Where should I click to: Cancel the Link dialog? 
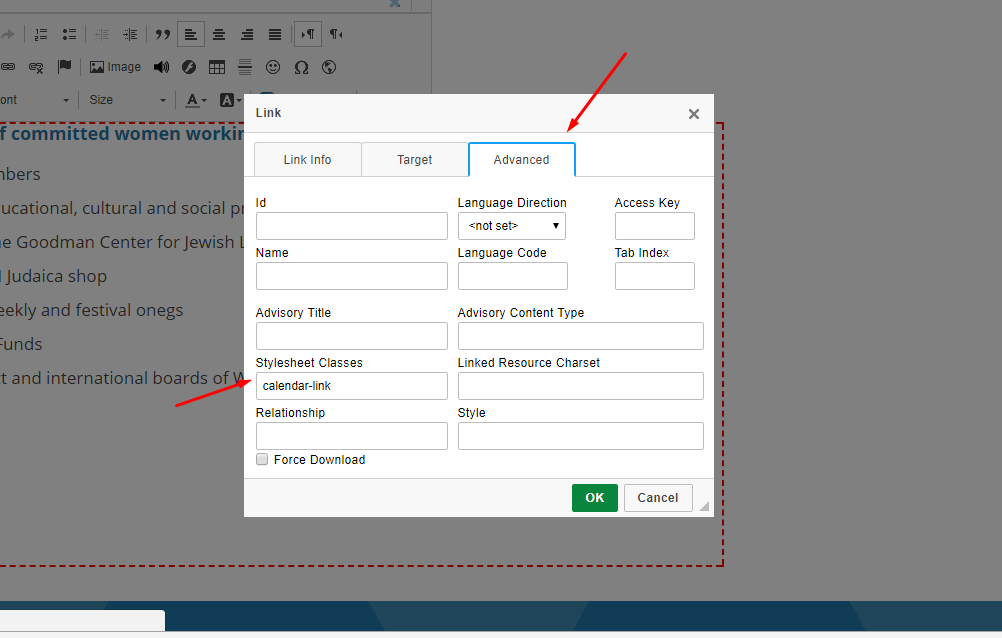click(x=658, y=498)
